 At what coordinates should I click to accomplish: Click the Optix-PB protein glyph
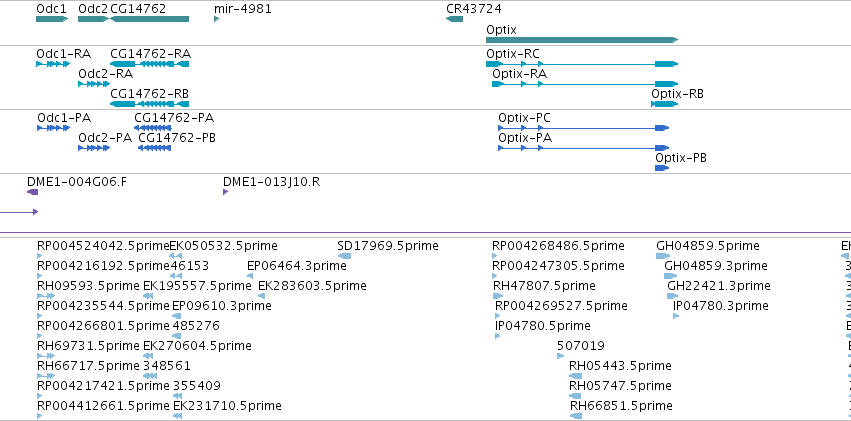point(662,168)
